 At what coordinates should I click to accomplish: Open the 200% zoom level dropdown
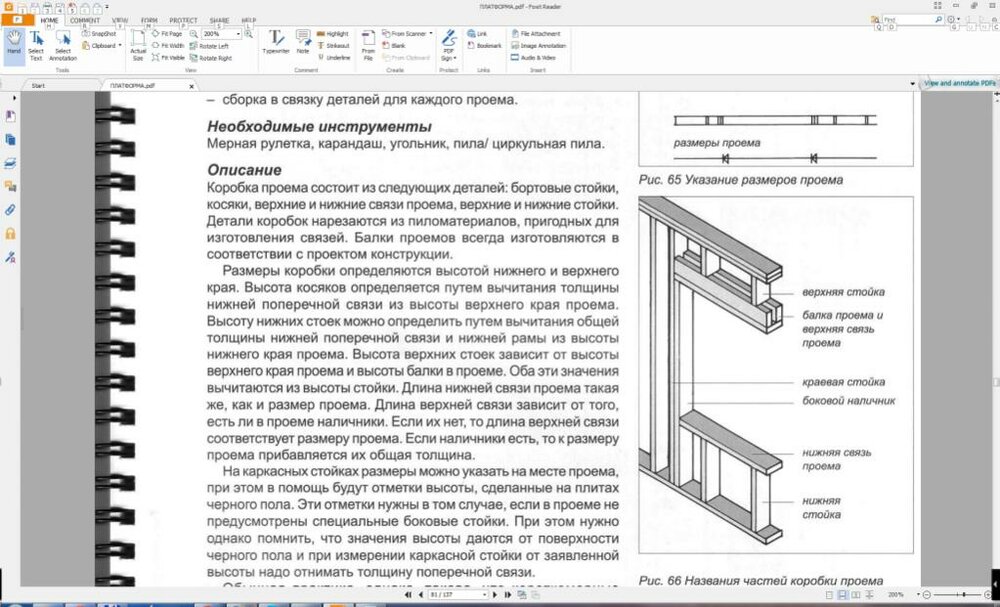pyautogui.click(x=229, y=33)
